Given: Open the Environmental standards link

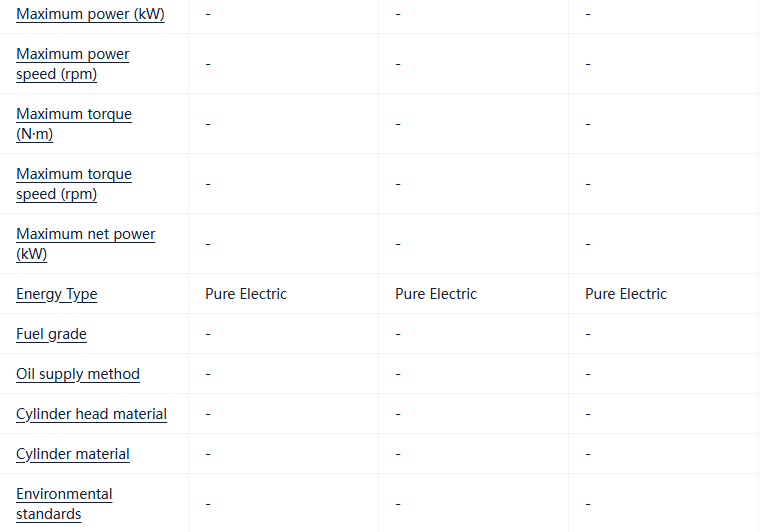Looking at the screenshot, I should tap(64, 504).
